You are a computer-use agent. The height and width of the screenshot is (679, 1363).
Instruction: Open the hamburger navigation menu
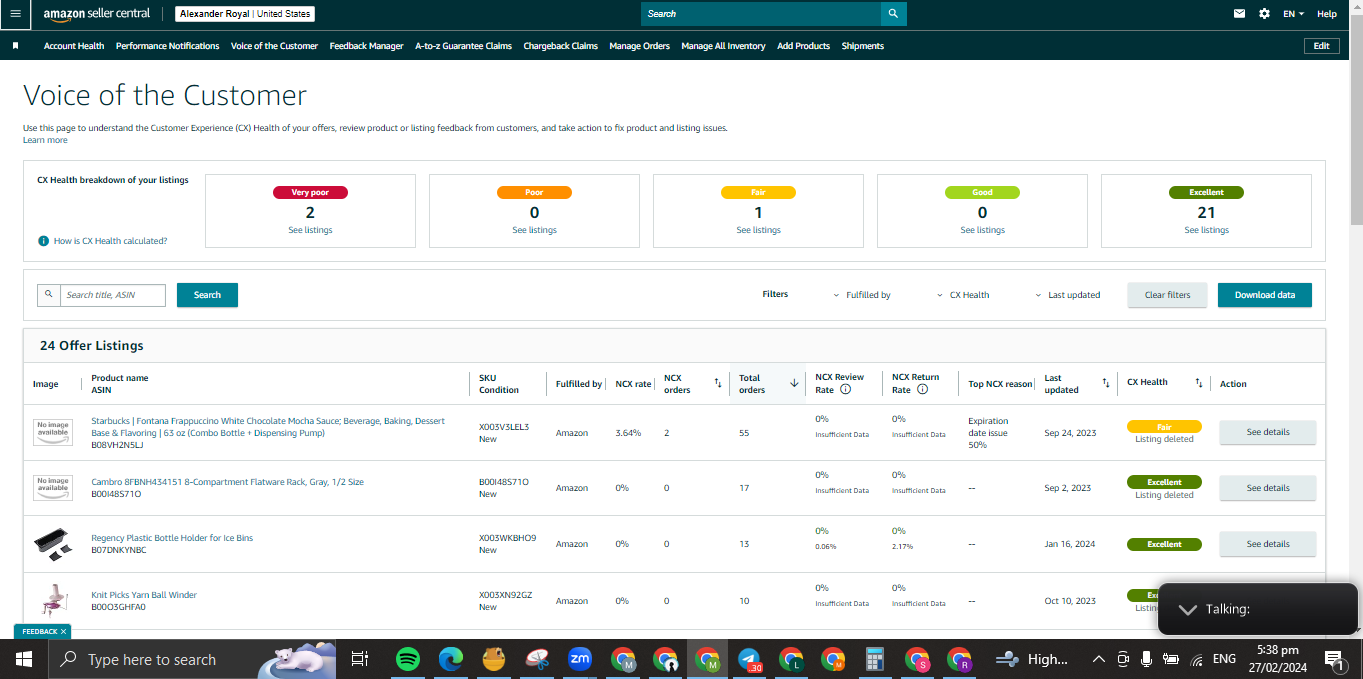[x=15, y=14]
